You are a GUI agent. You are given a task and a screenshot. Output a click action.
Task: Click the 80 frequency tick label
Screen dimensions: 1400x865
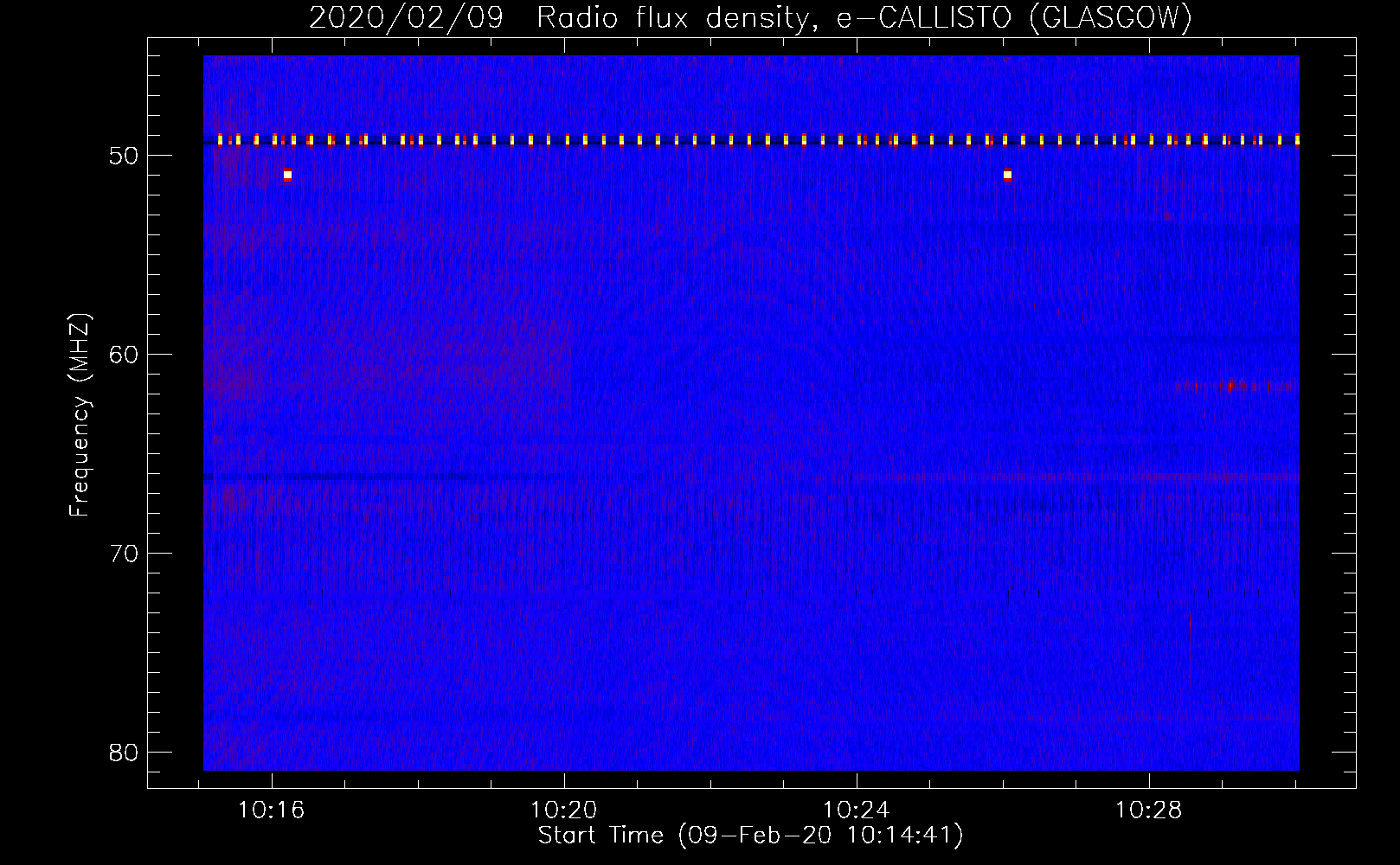[125, 753]
